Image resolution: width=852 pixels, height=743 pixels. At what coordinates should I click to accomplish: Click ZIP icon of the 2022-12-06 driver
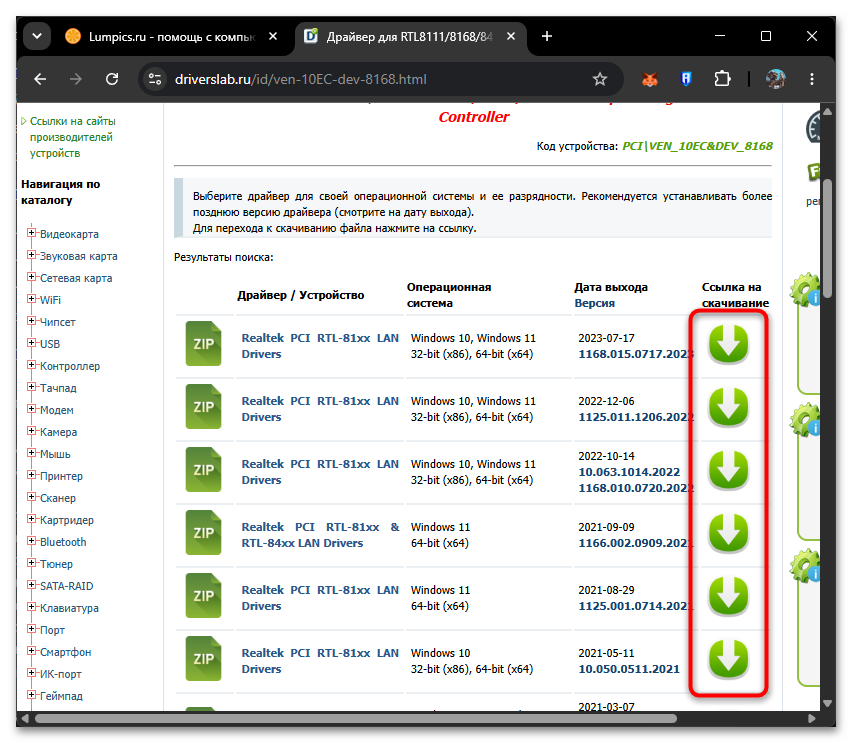(x=203, y=407)
